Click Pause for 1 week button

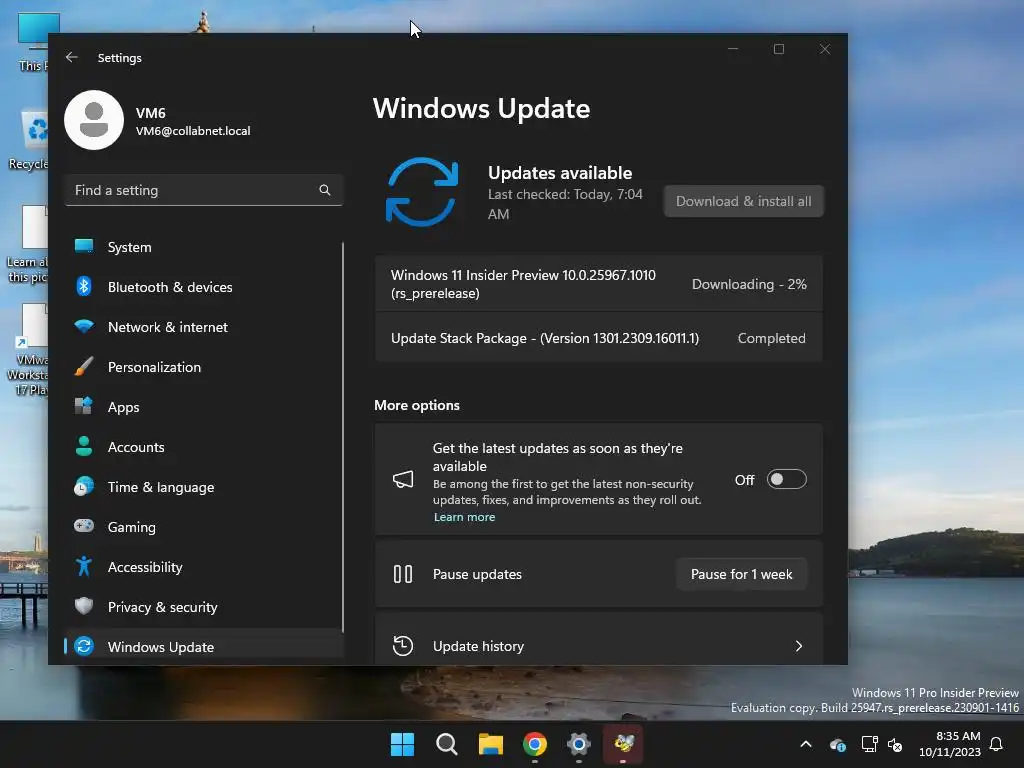742,574
